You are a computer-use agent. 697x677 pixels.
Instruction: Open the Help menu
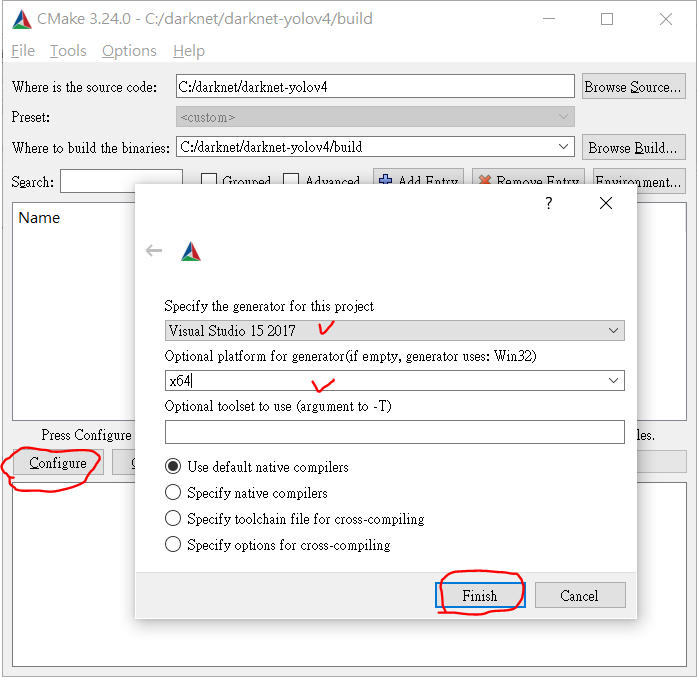click(189, 51)
